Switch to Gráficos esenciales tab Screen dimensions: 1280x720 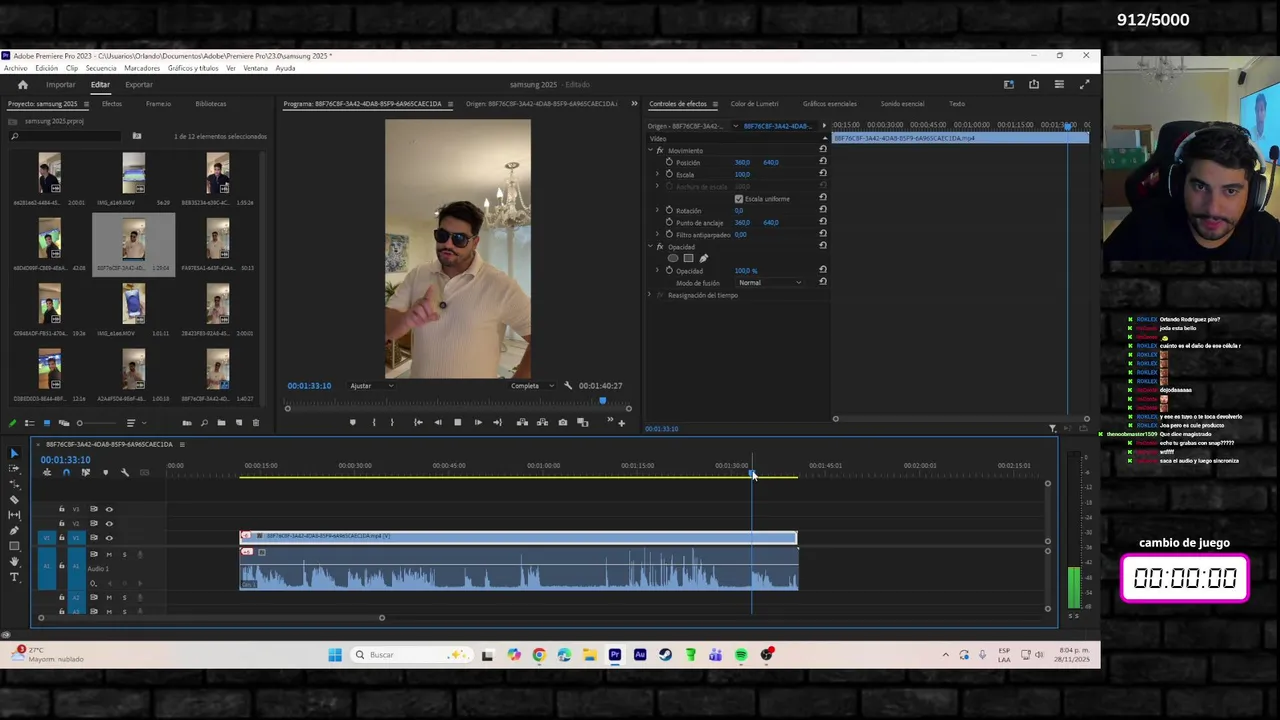829,104
